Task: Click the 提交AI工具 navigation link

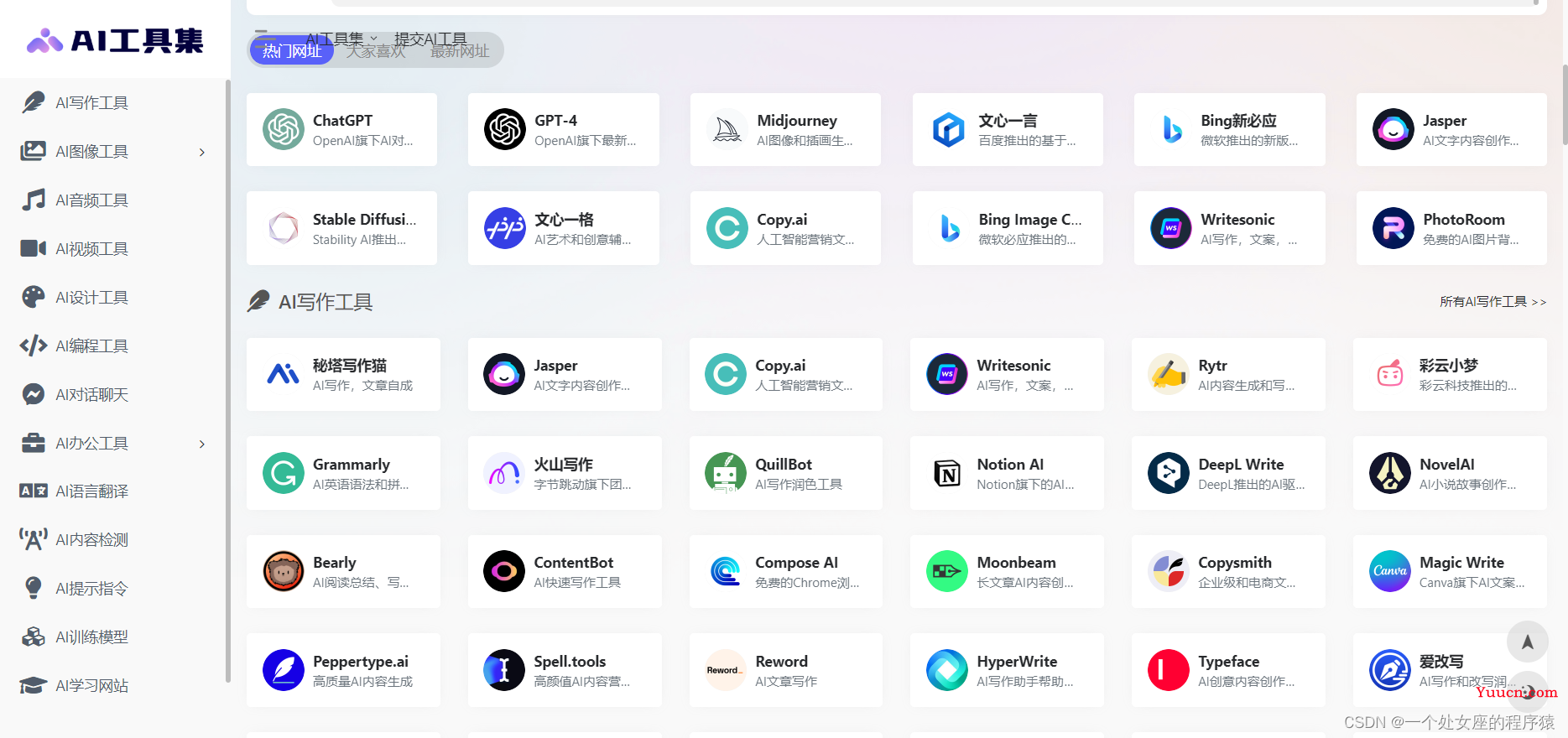Action: click(430, 39)
